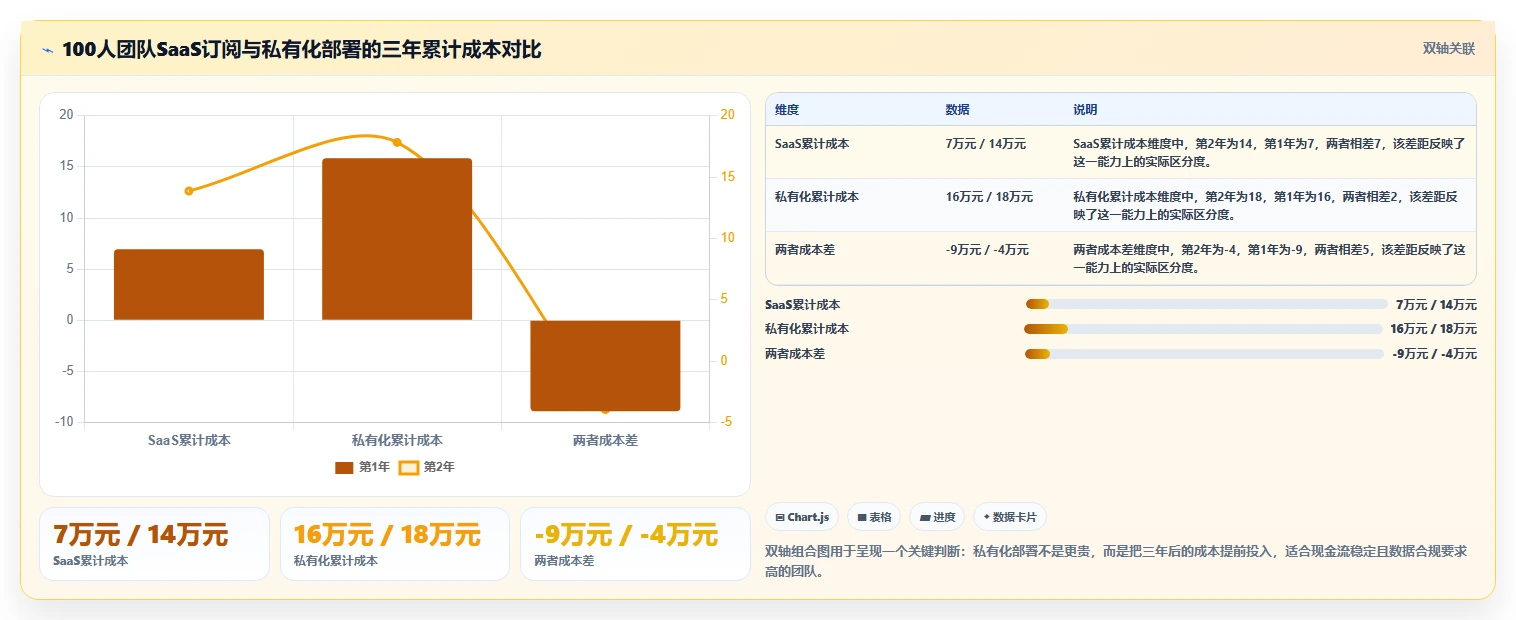This screenshot has height=620, width=1516.
Task: Click the SaaS累计成本 x-axis label
Action: 189,440
